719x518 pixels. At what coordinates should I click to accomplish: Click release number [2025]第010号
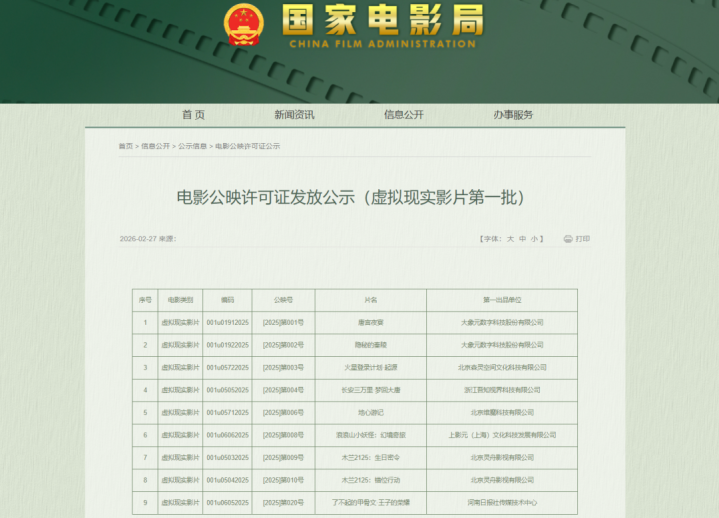tap(283, 480)
